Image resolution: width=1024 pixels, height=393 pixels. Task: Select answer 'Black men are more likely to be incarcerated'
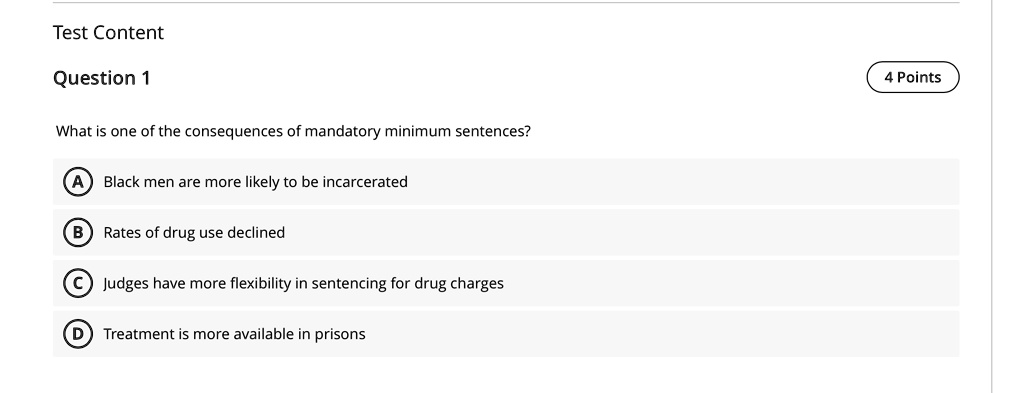pyautogui.click(x=506, y=181)
